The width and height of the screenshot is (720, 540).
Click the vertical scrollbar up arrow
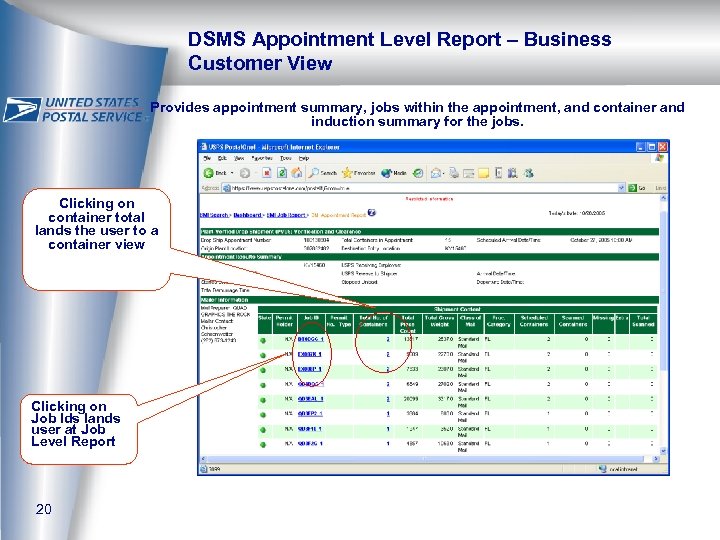coord(663,198)
